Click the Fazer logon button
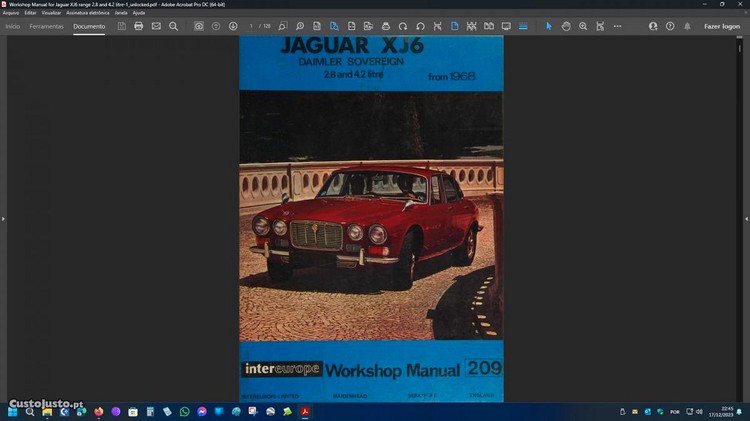This screenshot has width=750, height=421. (x=722, y=26)
